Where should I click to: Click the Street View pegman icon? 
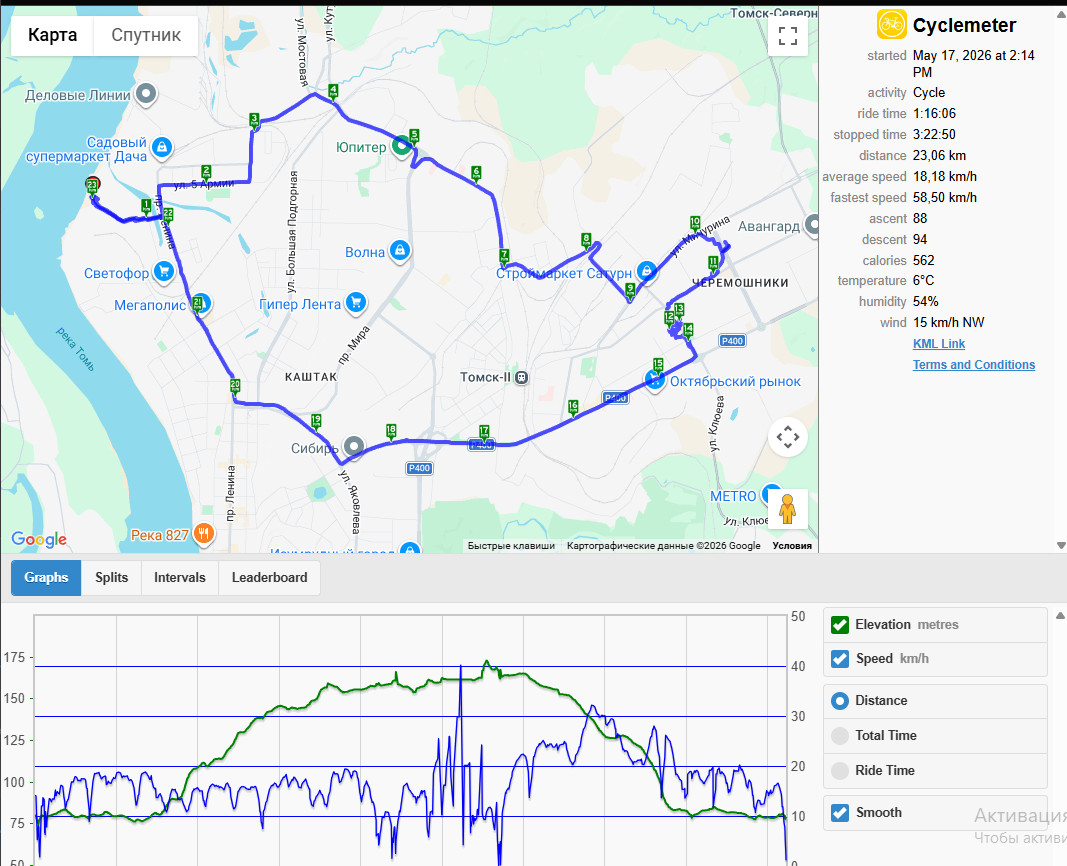point(787,508)
